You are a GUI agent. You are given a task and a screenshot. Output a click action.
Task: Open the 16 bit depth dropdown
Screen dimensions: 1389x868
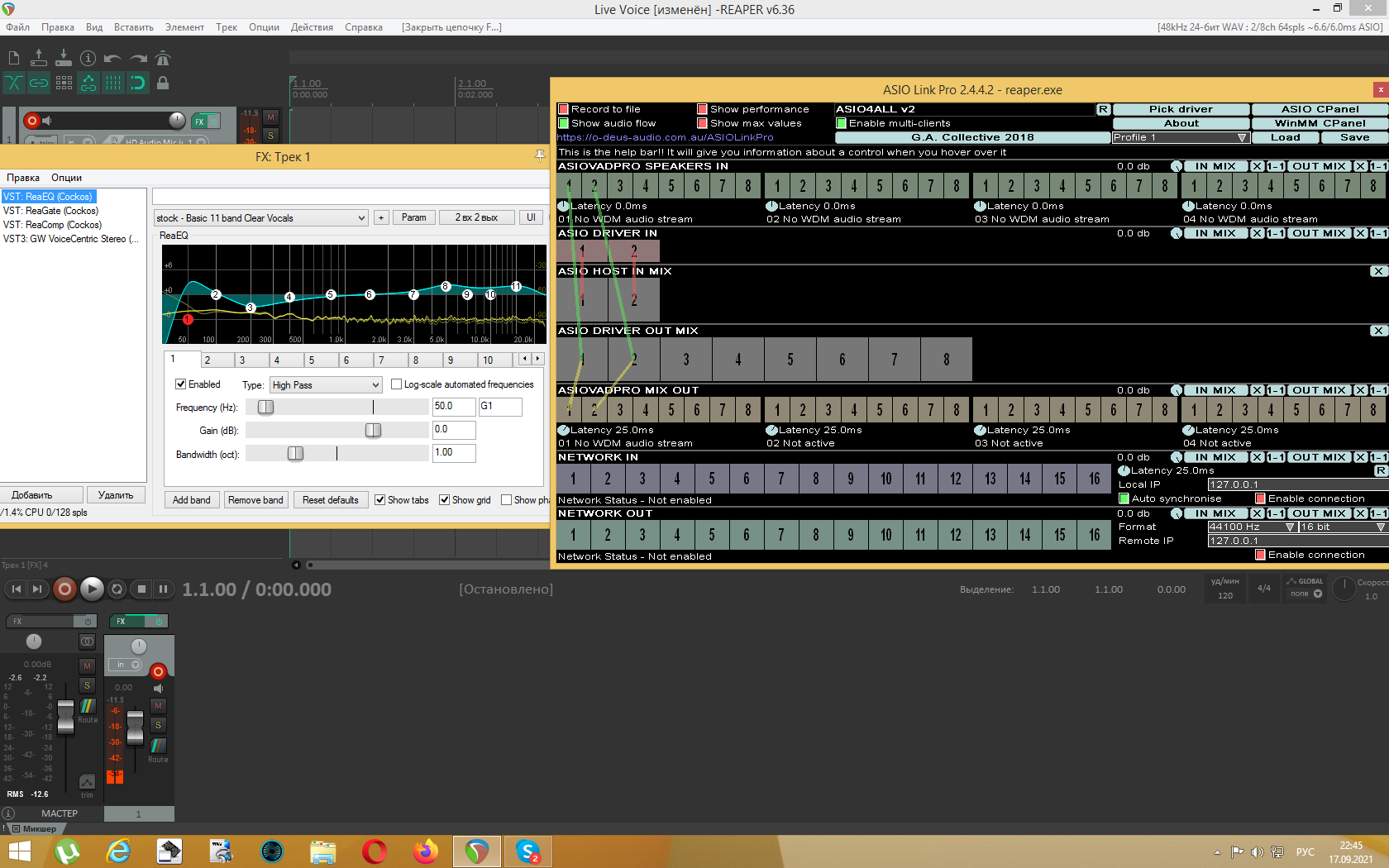click(x=1344, y=527)
